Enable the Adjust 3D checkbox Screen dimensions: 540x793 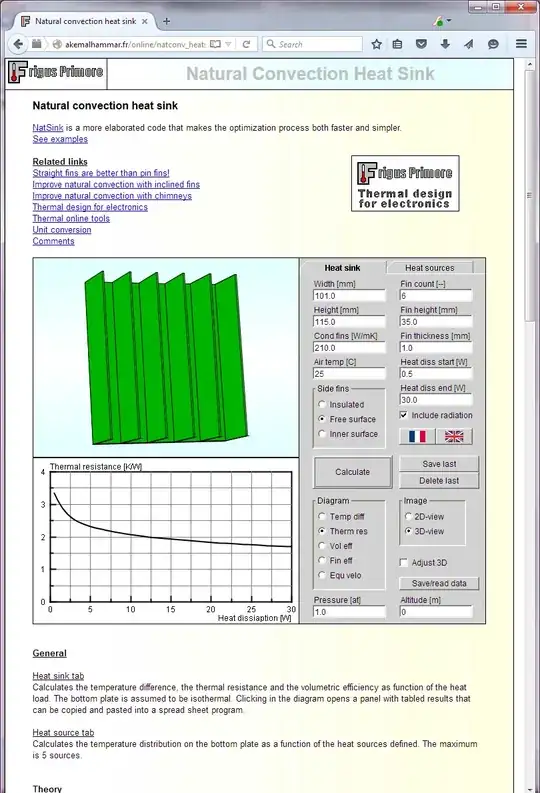[403, 562]
